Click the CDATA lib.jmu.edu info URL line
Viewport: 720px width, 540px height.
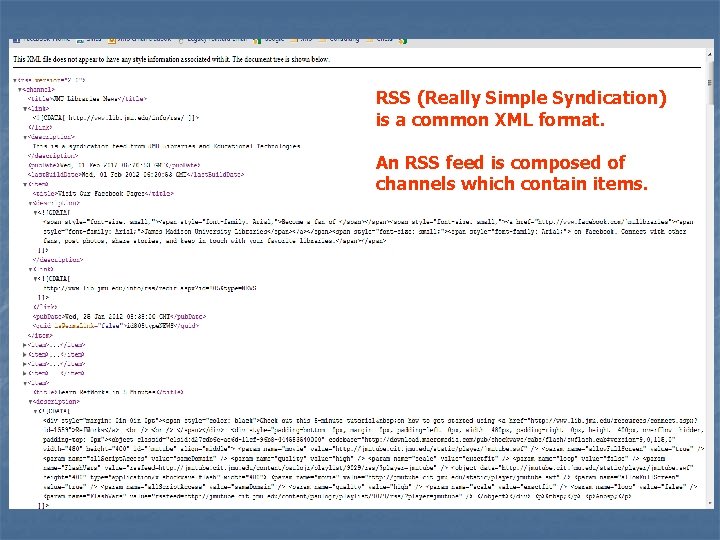[116, 118]
